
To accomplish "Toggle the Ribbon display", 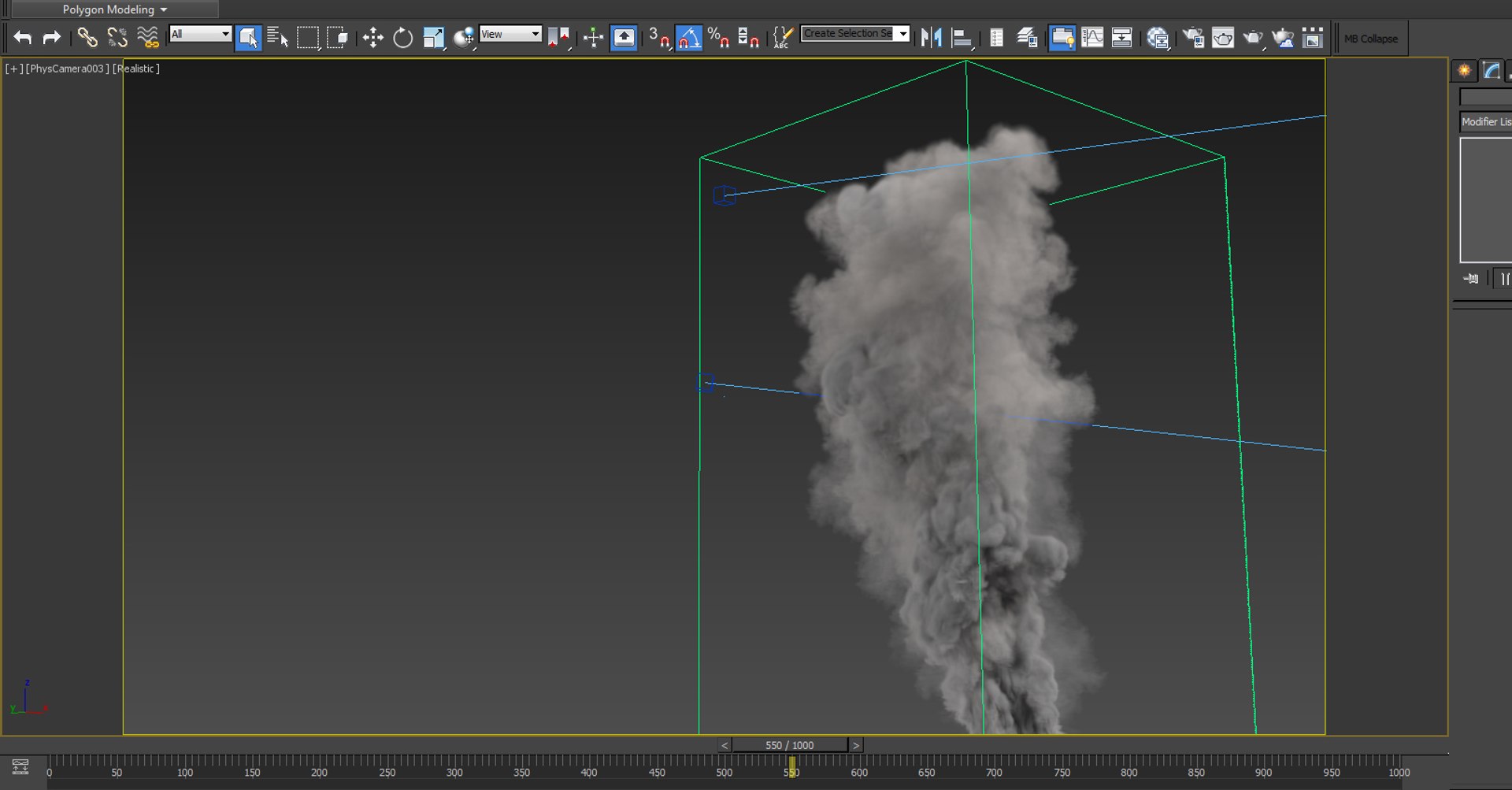I will (1062, 38).
